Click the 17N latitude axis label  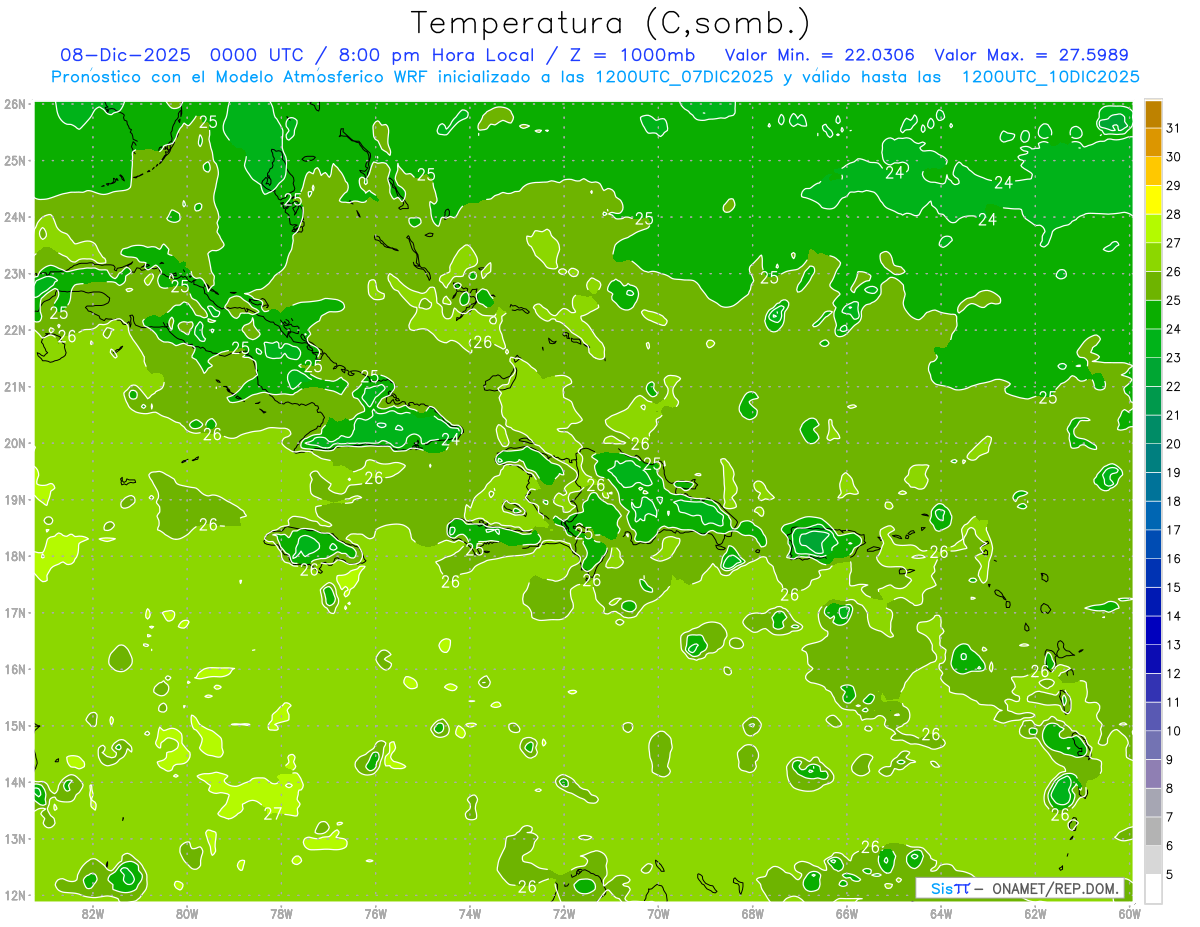(15, 613)
